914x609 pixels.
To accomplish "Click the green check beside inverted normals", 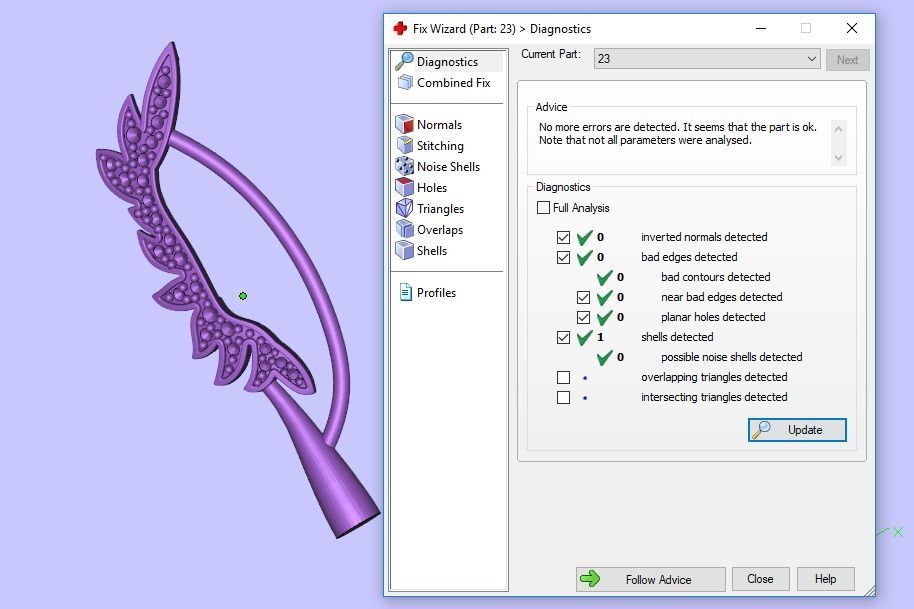I will [x=584, y=238].
